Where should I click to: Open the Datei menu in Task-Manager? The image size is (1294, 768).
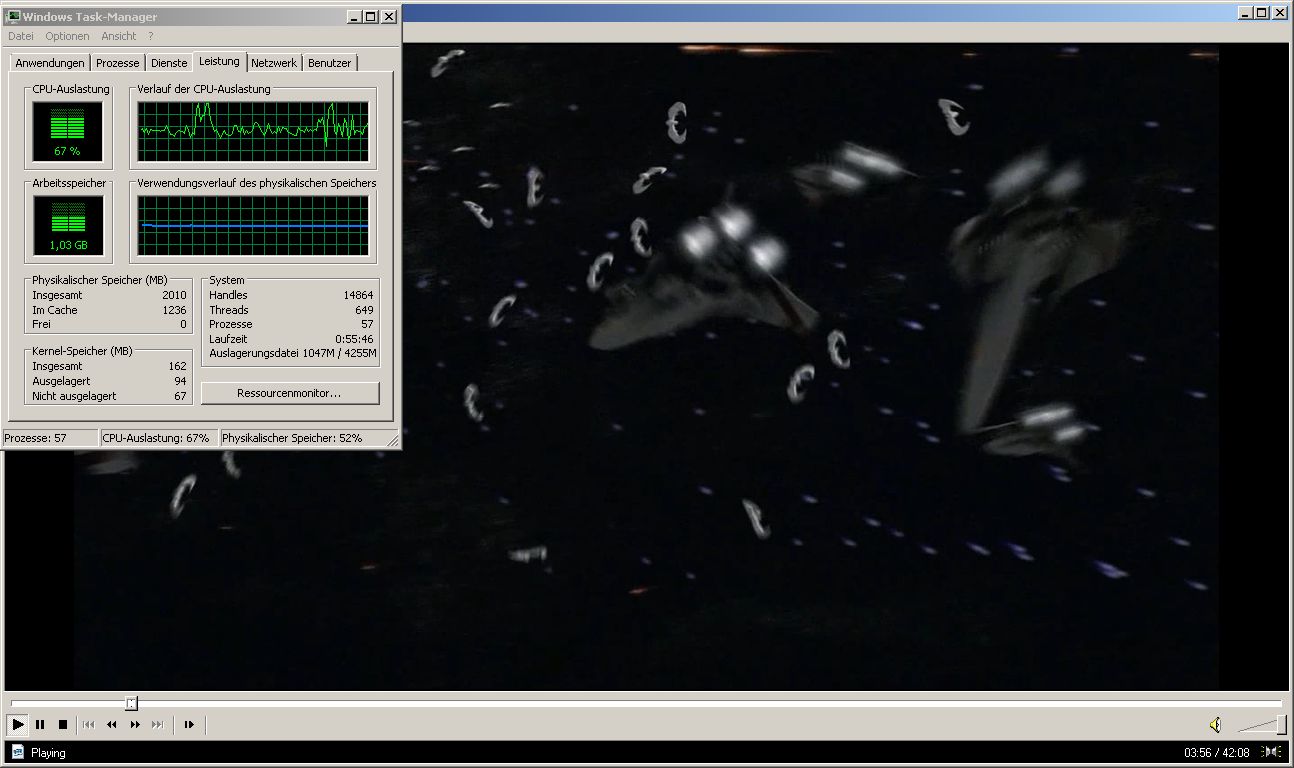(x=21, y=36)
